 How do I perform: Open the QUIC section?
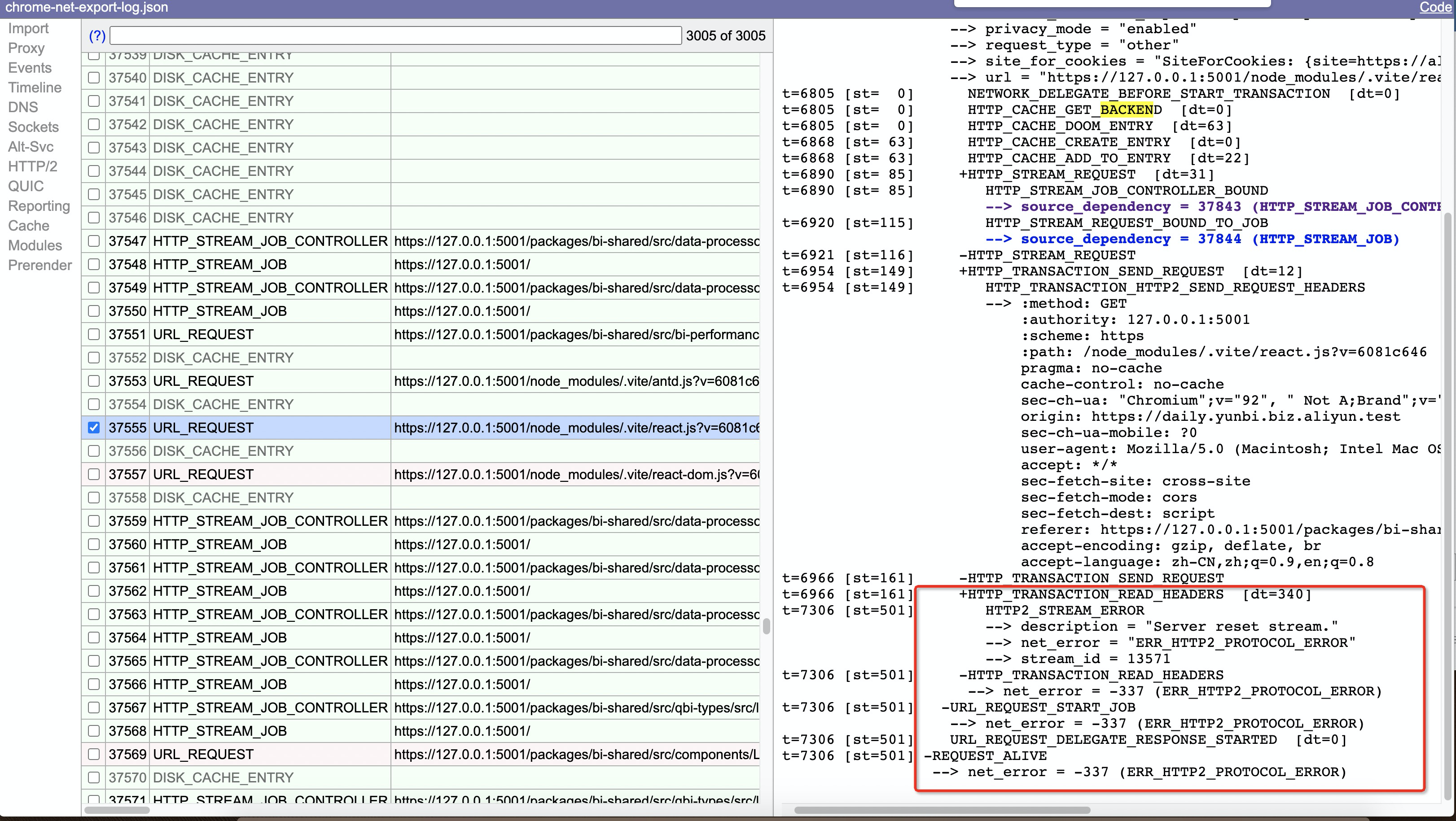click(x=26, y=187)
